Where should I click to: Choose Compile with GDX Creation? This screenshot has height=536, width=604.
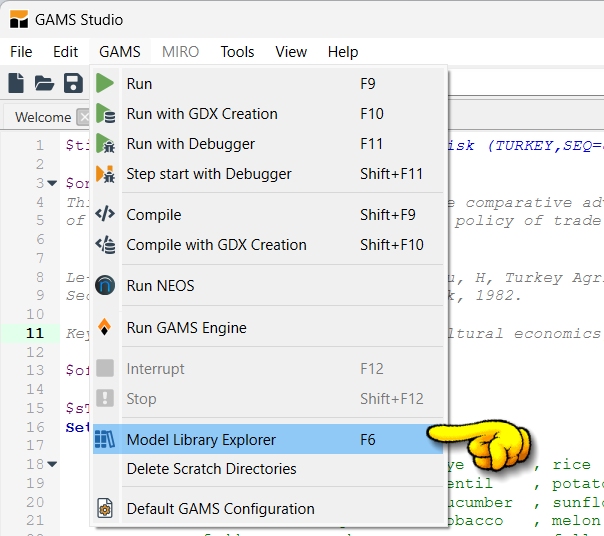pyautogui.click(x=268, y=245)
